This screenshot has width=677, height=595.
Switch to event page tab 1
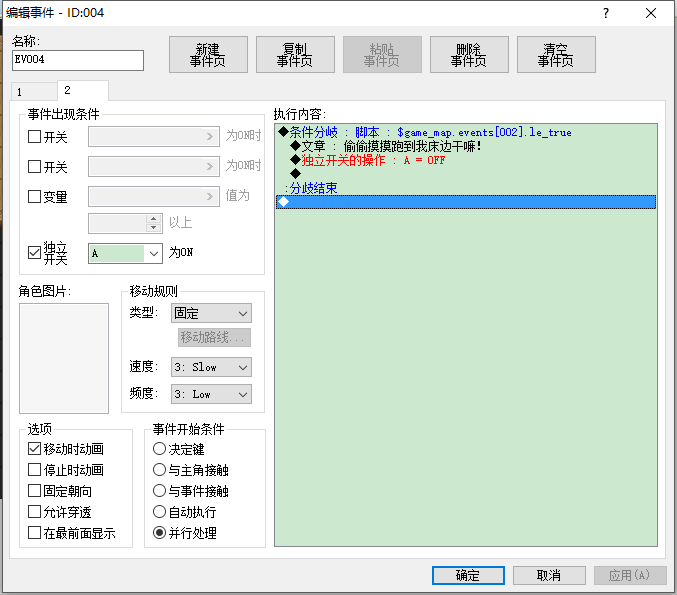point(34,92)
